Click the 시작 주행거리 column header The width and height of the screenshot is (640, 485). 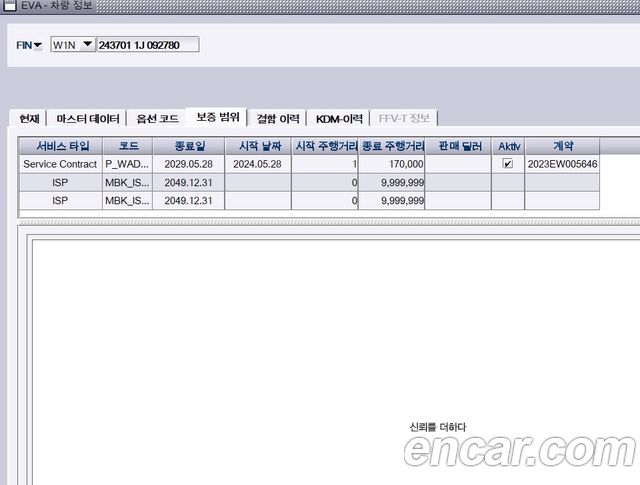tap(325, 146)
